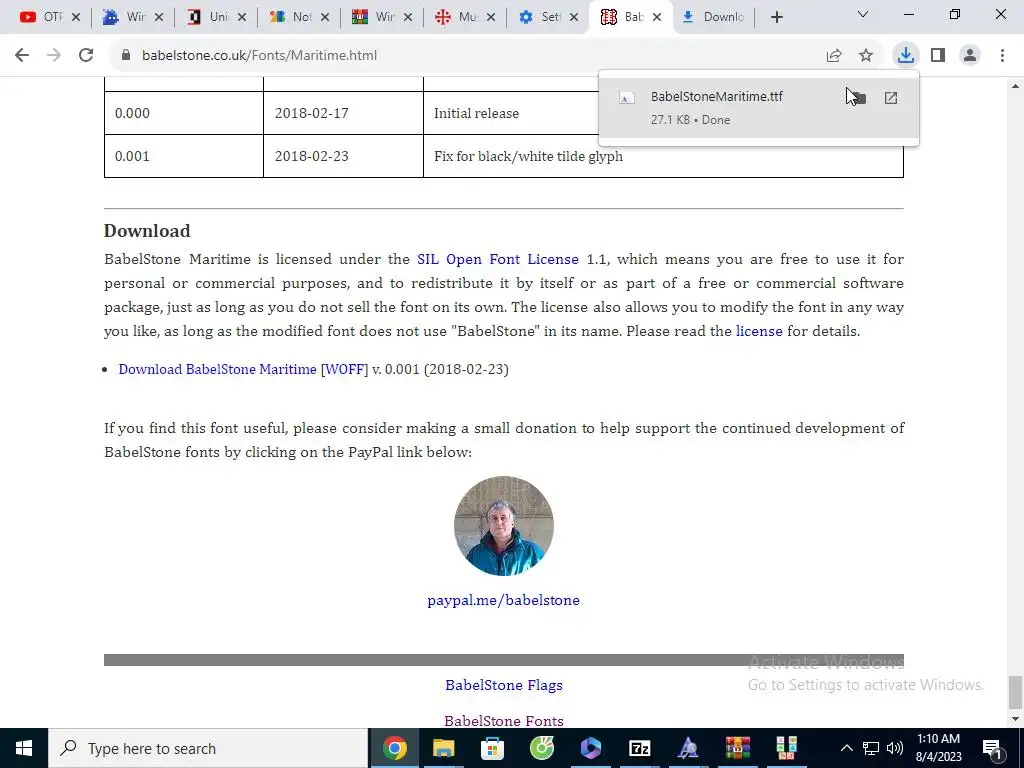Click the PayPal portrait photo
Viewport: 1024px width, 768px height.
[x=504, y=526]
